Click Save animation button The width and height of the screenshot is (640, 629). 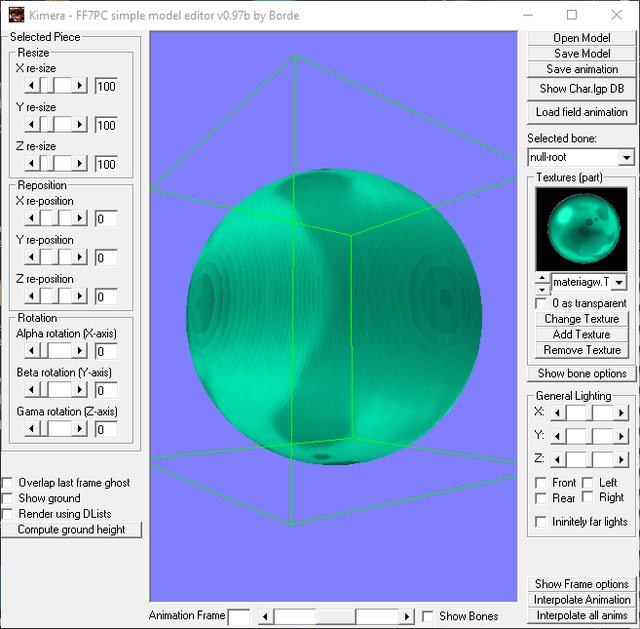point(582,69)
